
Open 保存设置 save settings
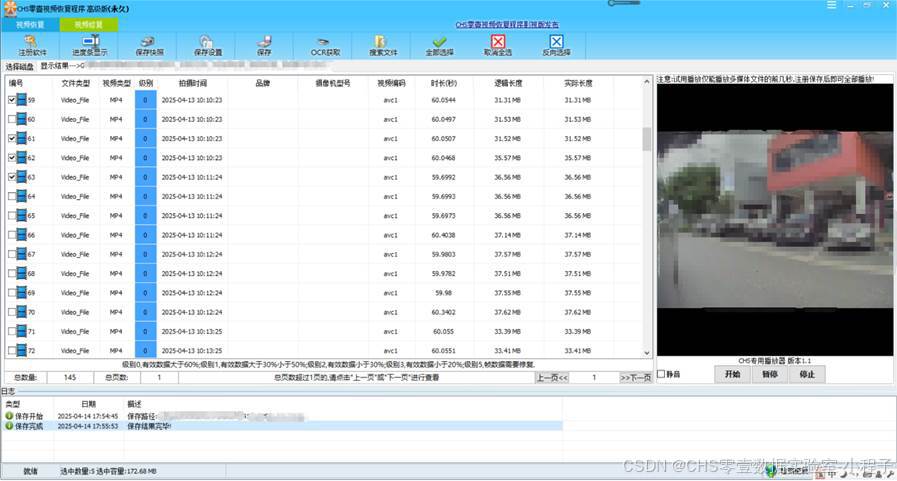(207, 41)
